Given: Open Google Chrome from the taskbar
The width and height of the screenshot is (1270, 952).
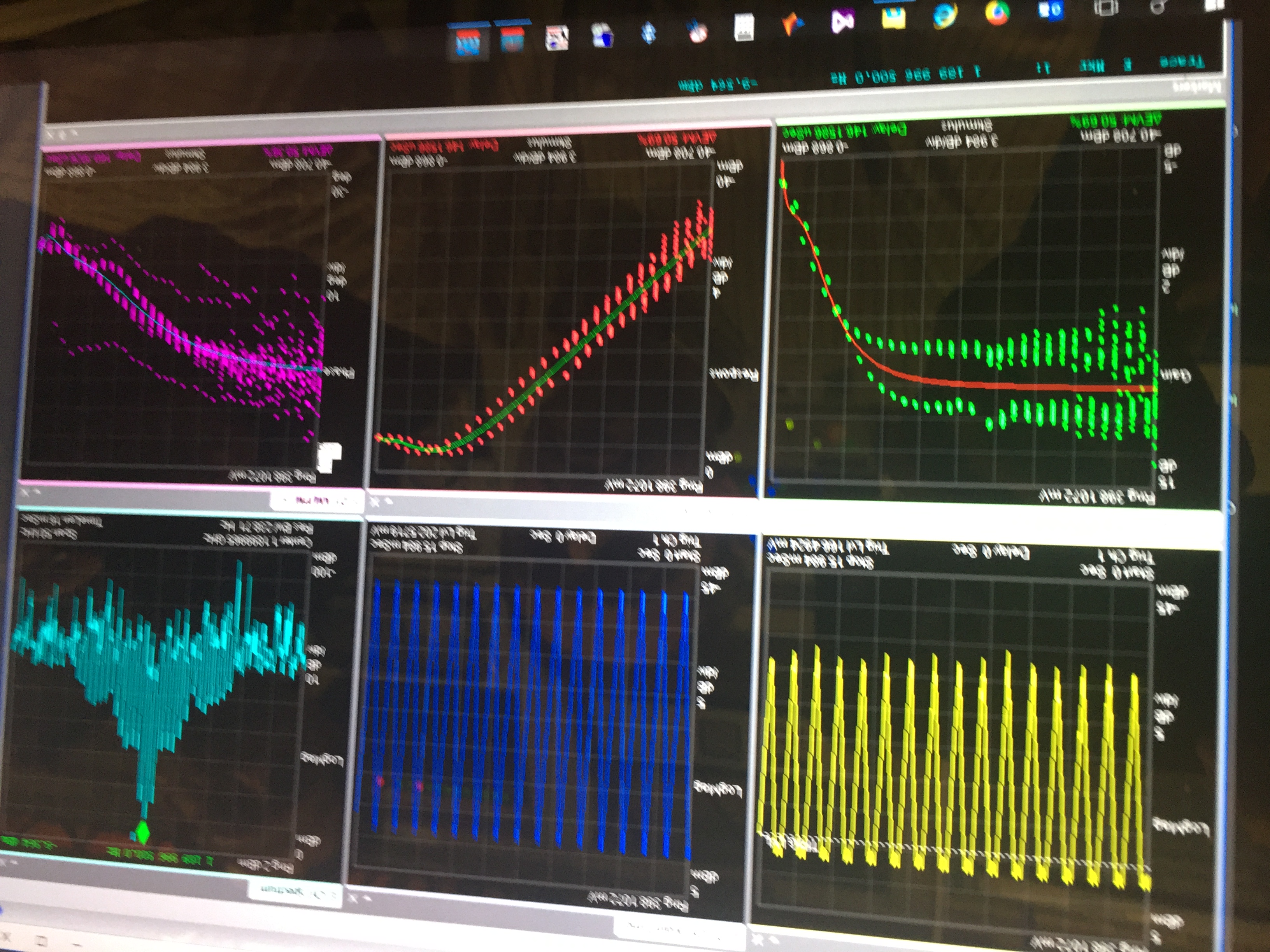Looking at the screenshot, I should (998, 12).
